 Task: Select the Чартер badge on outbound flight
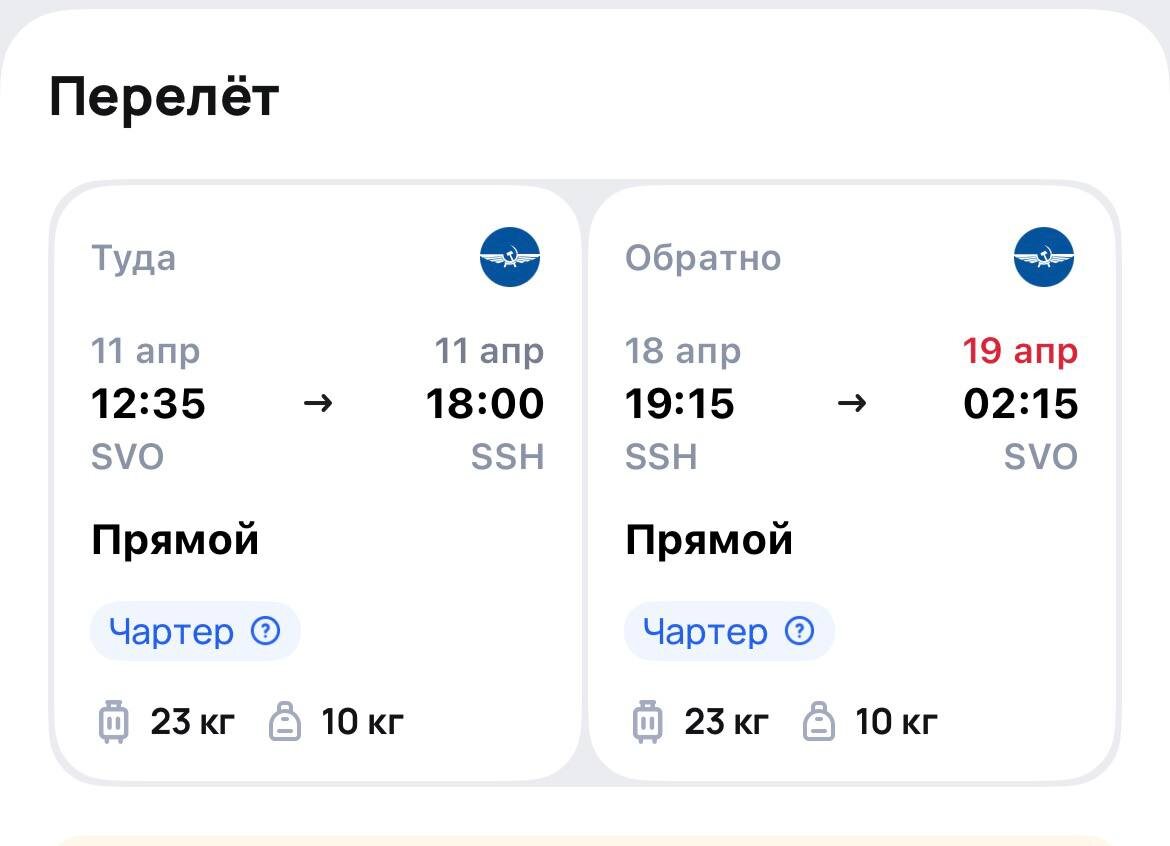195,631
